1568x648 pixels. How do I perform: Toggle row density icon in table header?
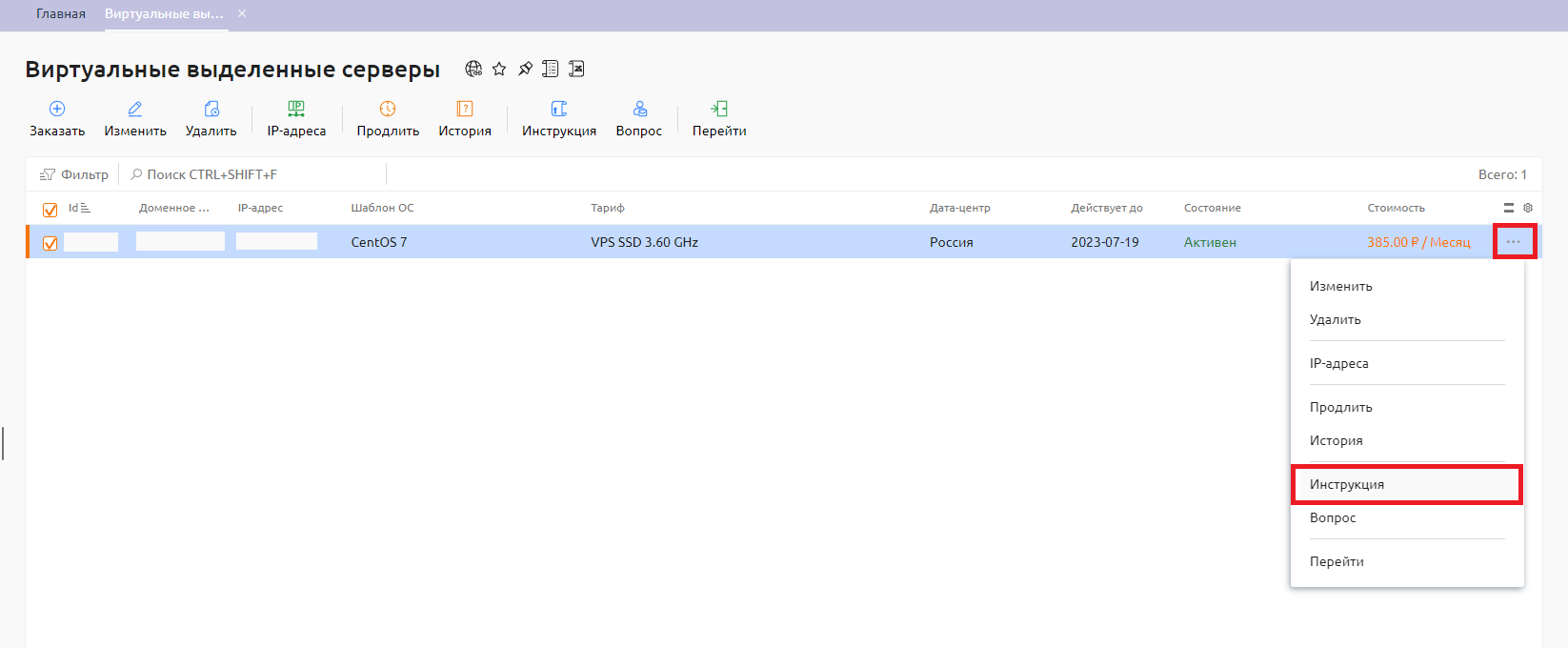(1509, 208)
